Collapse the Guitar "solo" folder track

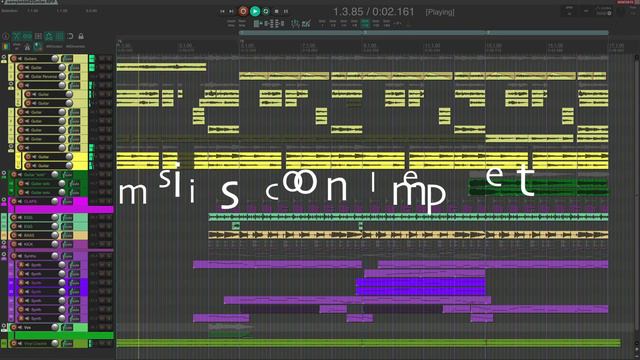4,174
